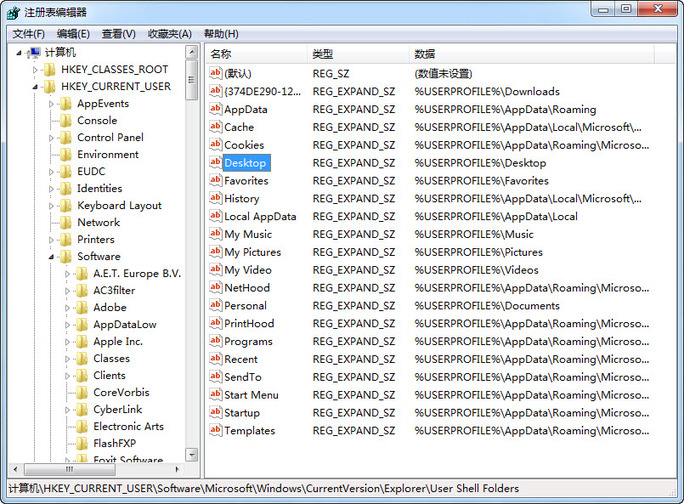Image resolution: width=684 pixels, height=504 pixels.
Task: Click the computer icon at tree root
Action: tap(34, 52)
